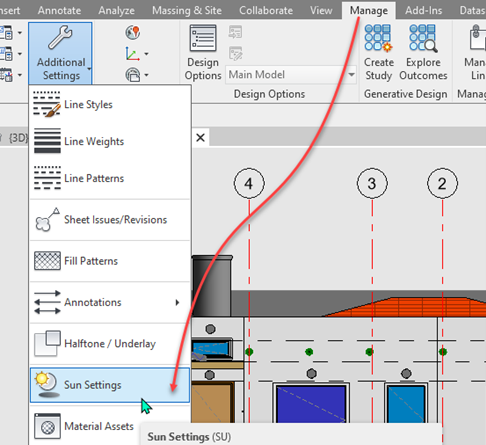This screenshot has width=486, height=445.
Task: Click the Pick to Edit icon
Action: click(235, 53)
